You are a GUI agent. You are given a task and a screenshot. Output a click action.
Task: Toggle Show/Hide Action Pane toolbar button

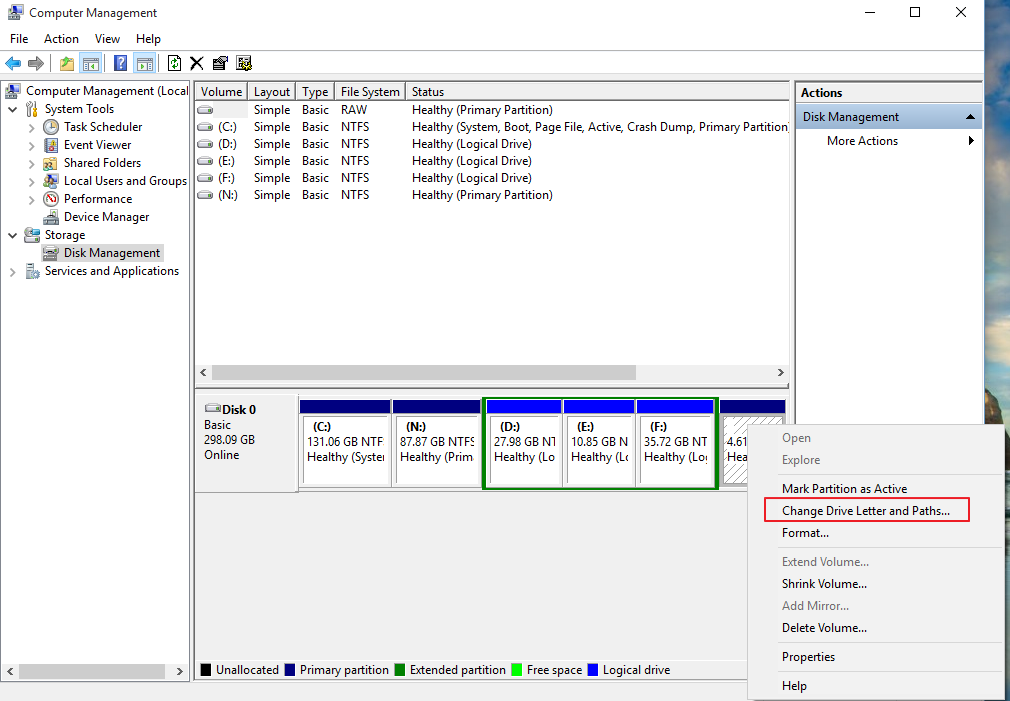pyautogui.click(x=144, y=63)
